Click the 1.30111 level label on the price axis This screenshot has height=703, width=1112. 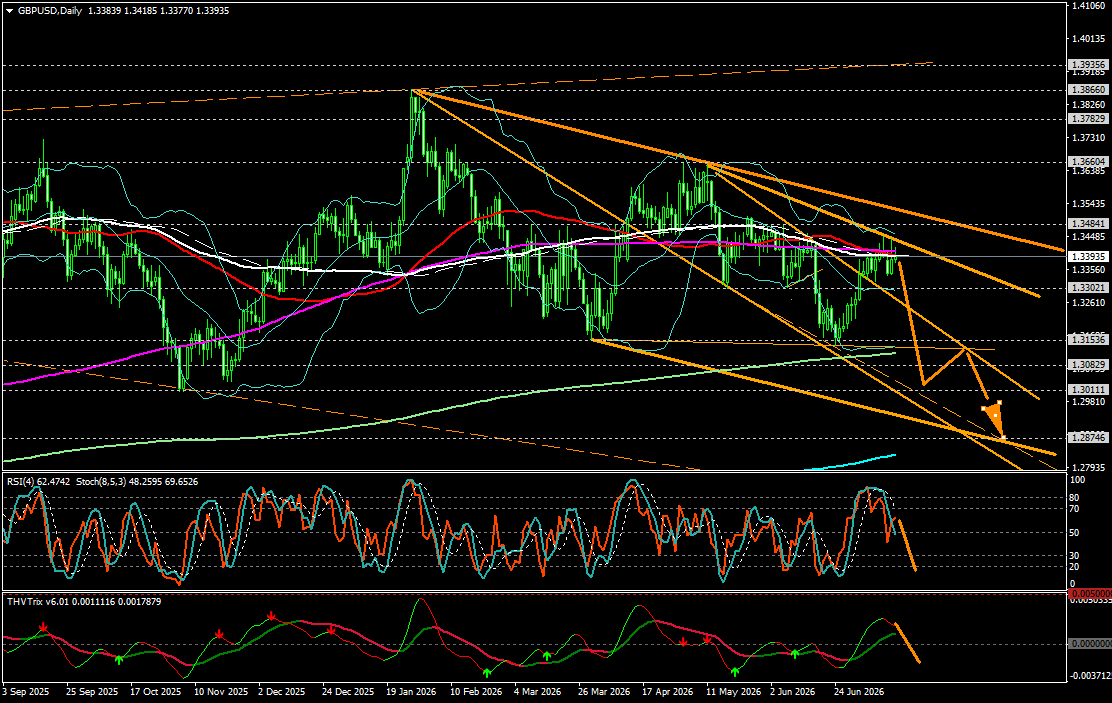point(1089,390)
